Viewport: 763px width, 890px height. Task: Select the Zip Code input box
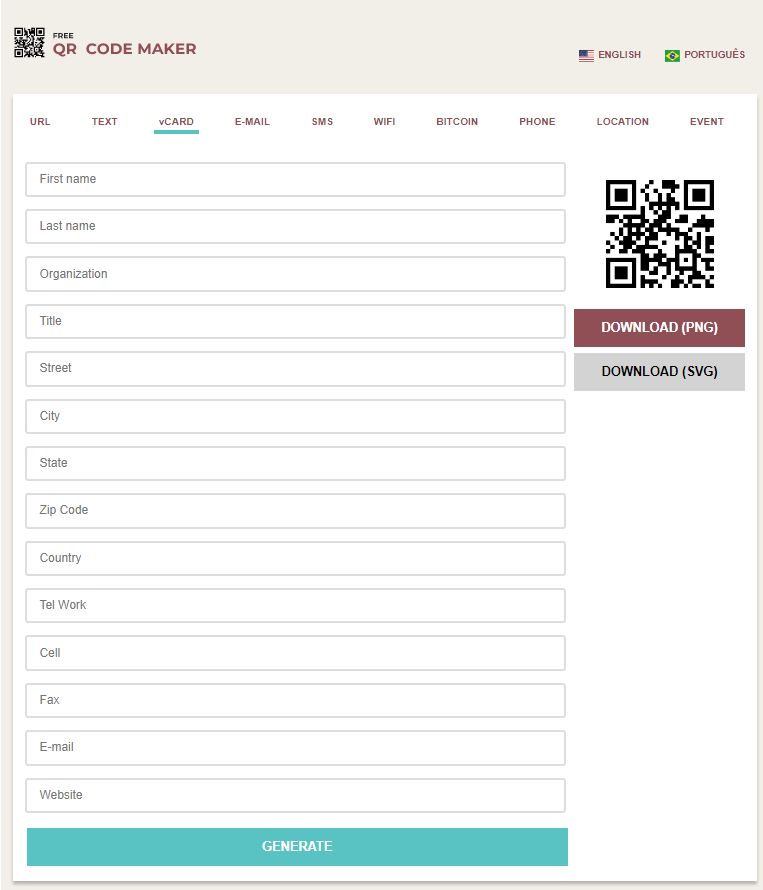click(x=295, y=510)
